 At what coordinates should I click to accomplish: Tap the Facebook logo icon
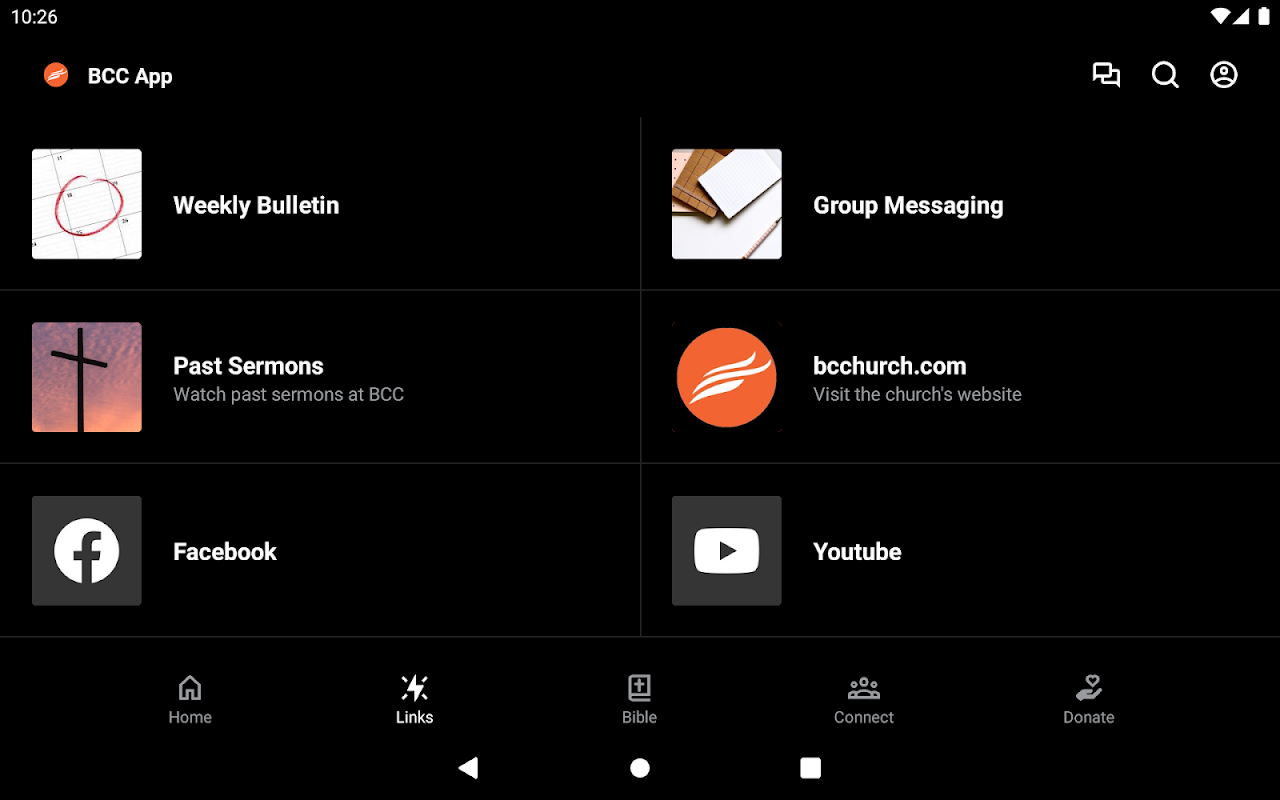click(87, 551)
